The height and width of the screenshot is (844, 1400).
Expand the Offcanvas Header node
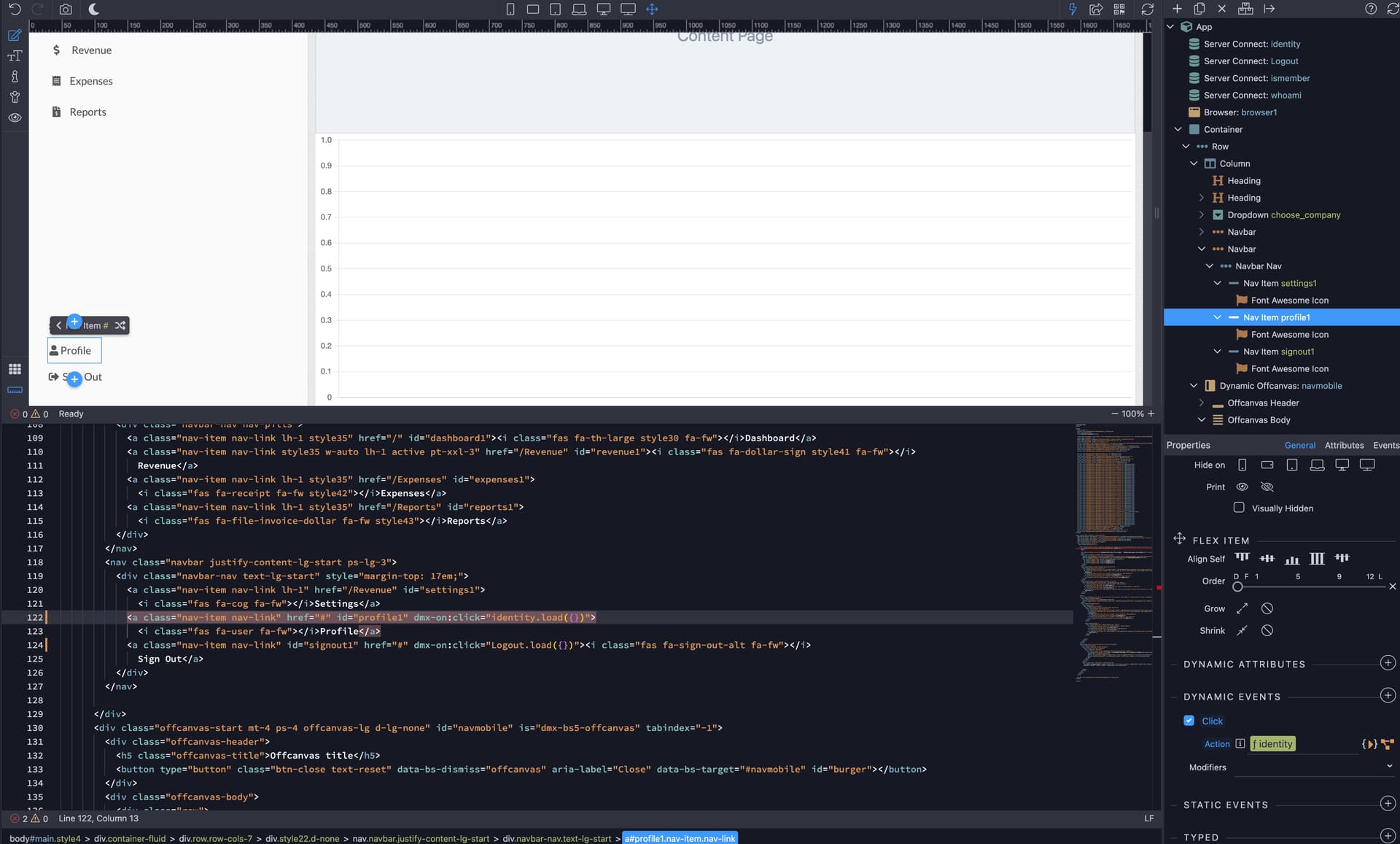point(1202,403)
